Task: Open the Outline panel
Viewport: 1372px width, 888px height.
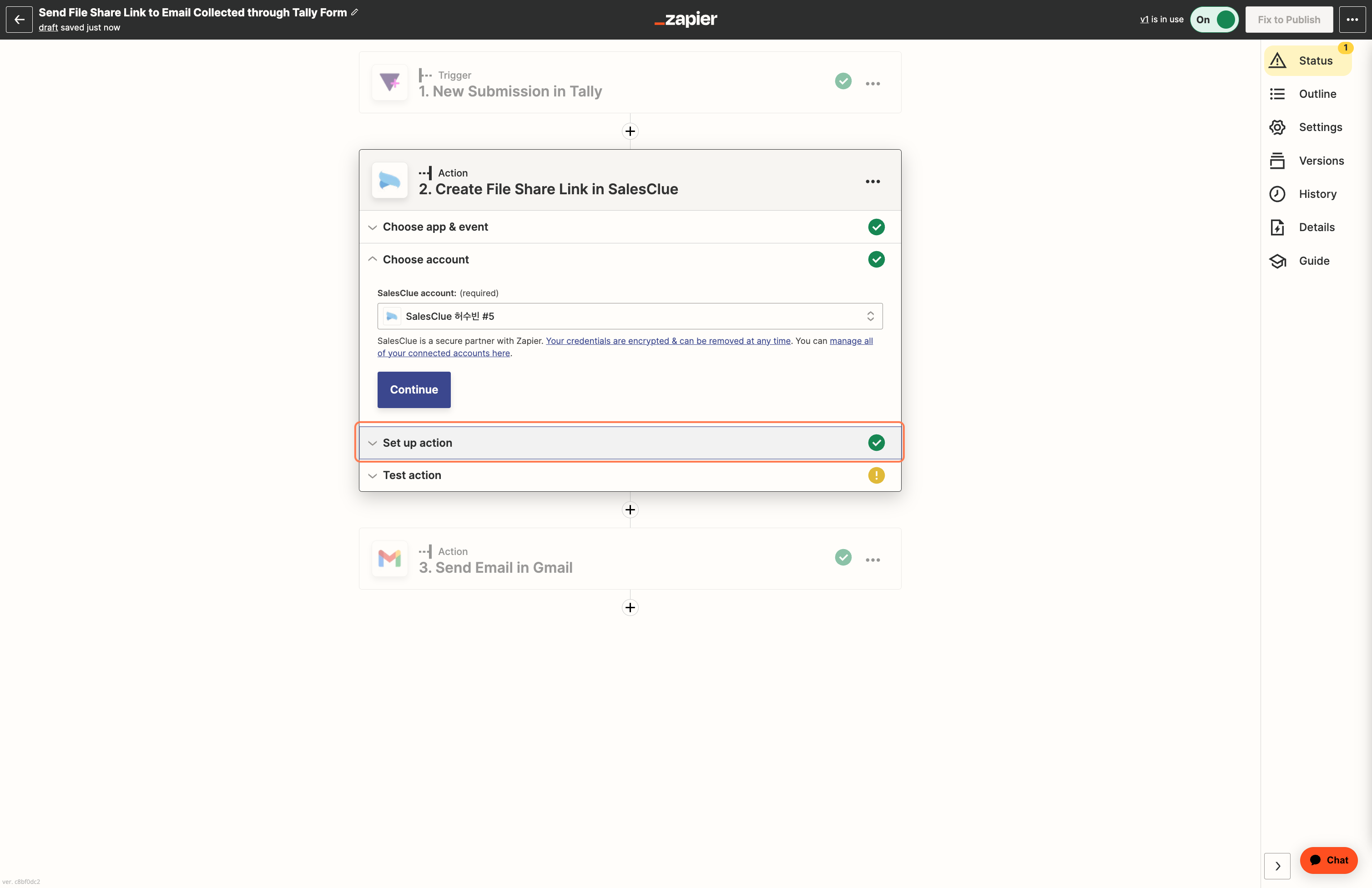Action: coord(1308,94)
